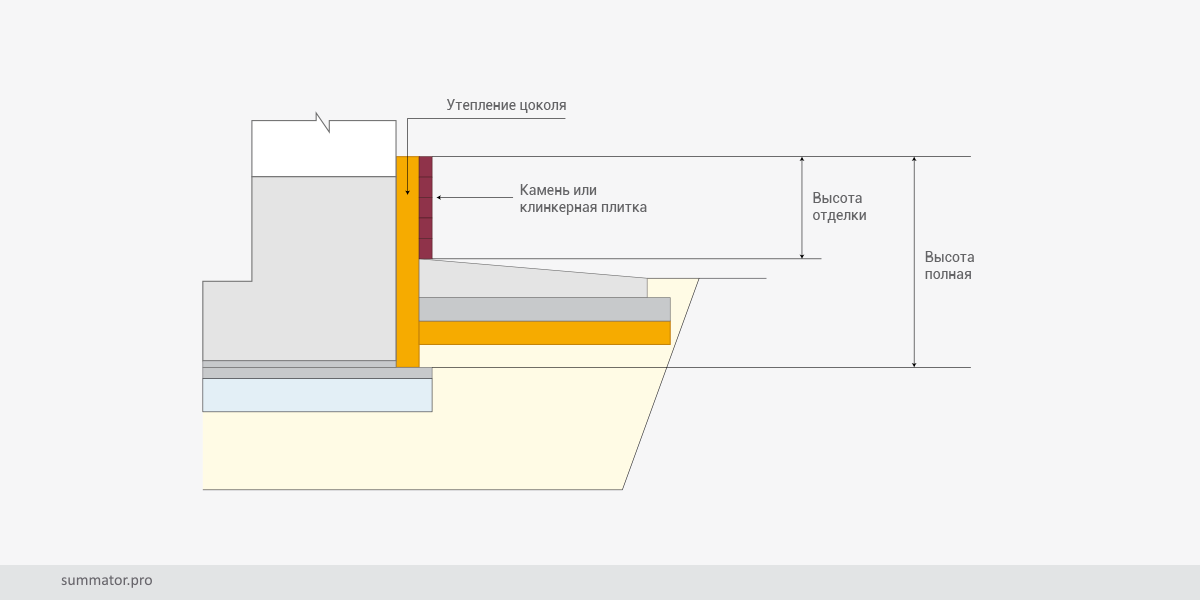Click the thin gray strip beneath foundation block
1200x600 pixels.
(317, 372)
